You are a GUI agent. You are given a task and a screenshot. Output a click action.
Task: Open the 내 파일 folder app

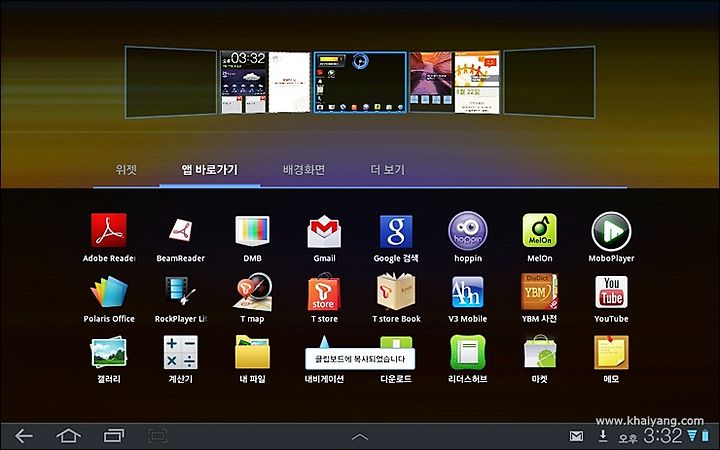(x=252, y=352)
